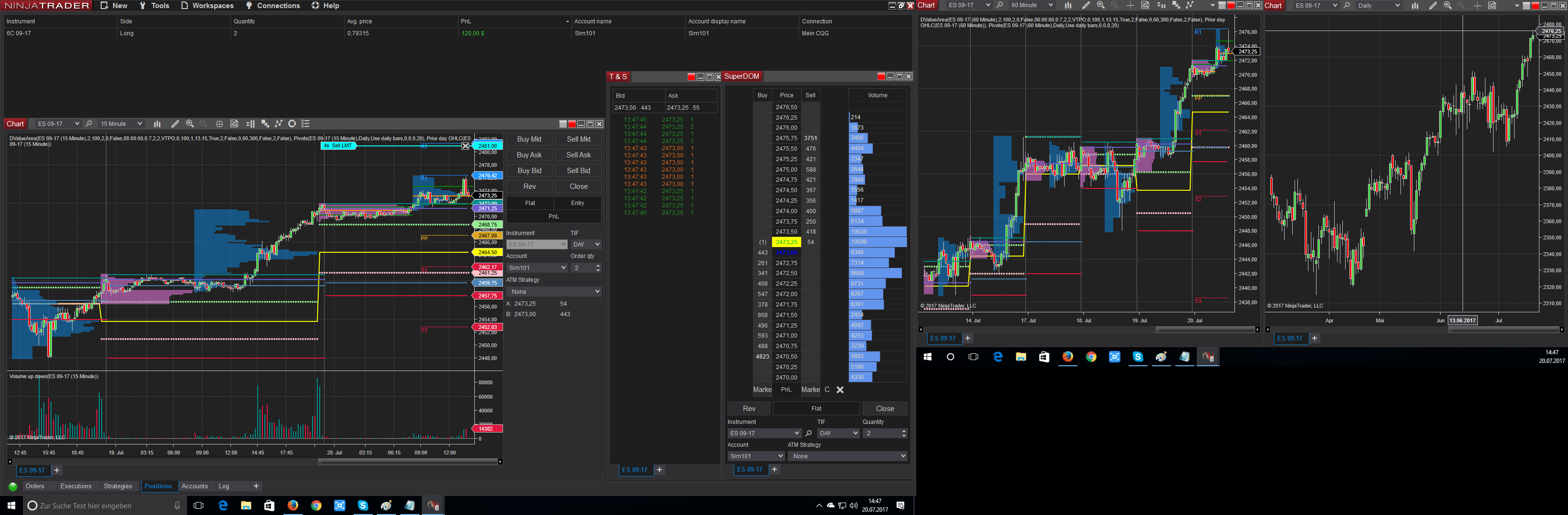Screen dimensions: 1568x515
Task: Expand Chart Trader TIF DAY dropdown
Action: (586, 245)
